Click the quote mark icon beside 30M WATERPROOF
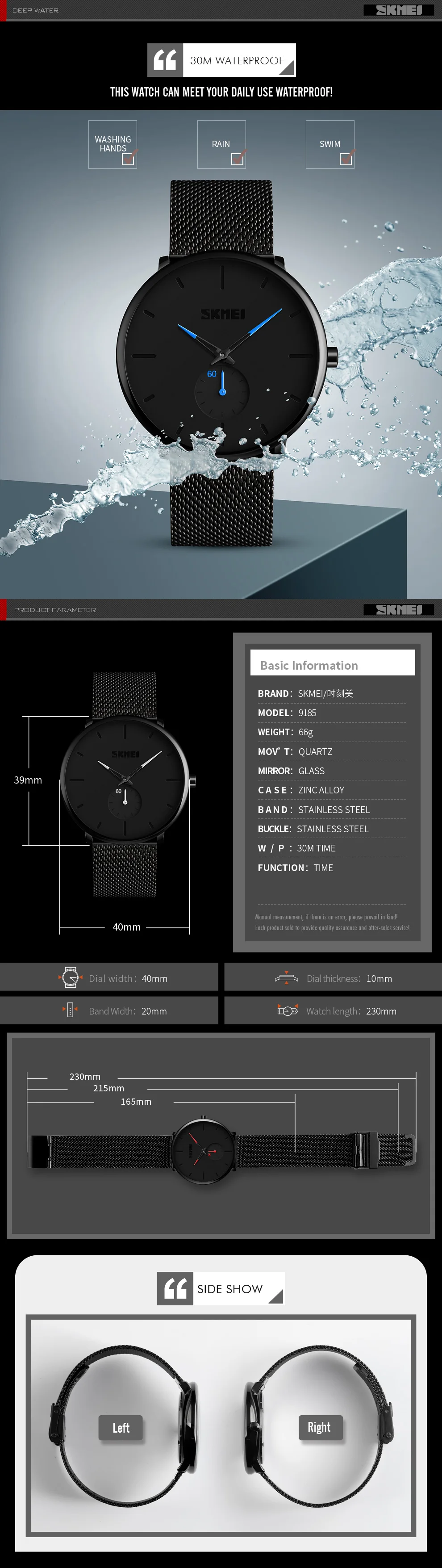 165,60
